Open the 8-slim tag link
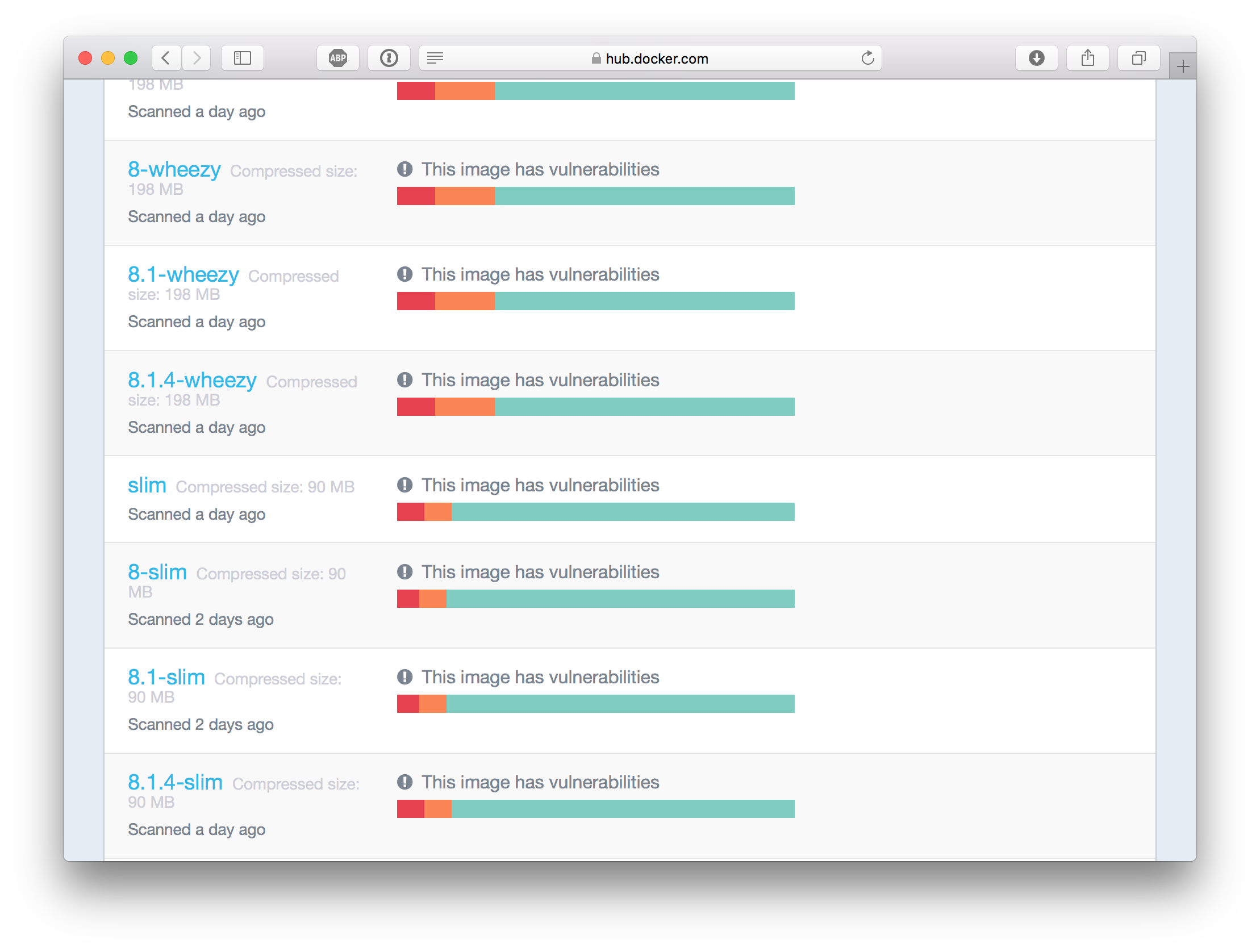The width and height of the screenshot is (1260, 952). 157,572
